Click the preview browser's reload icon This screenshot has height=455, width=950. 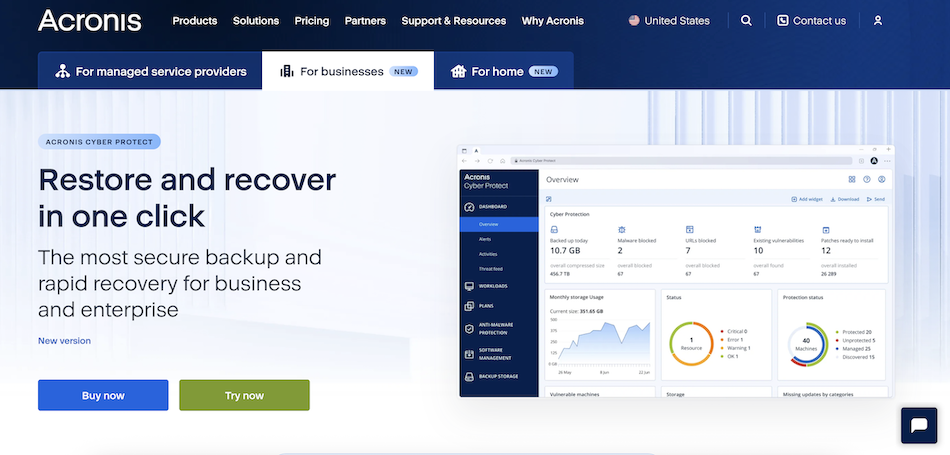490,161
